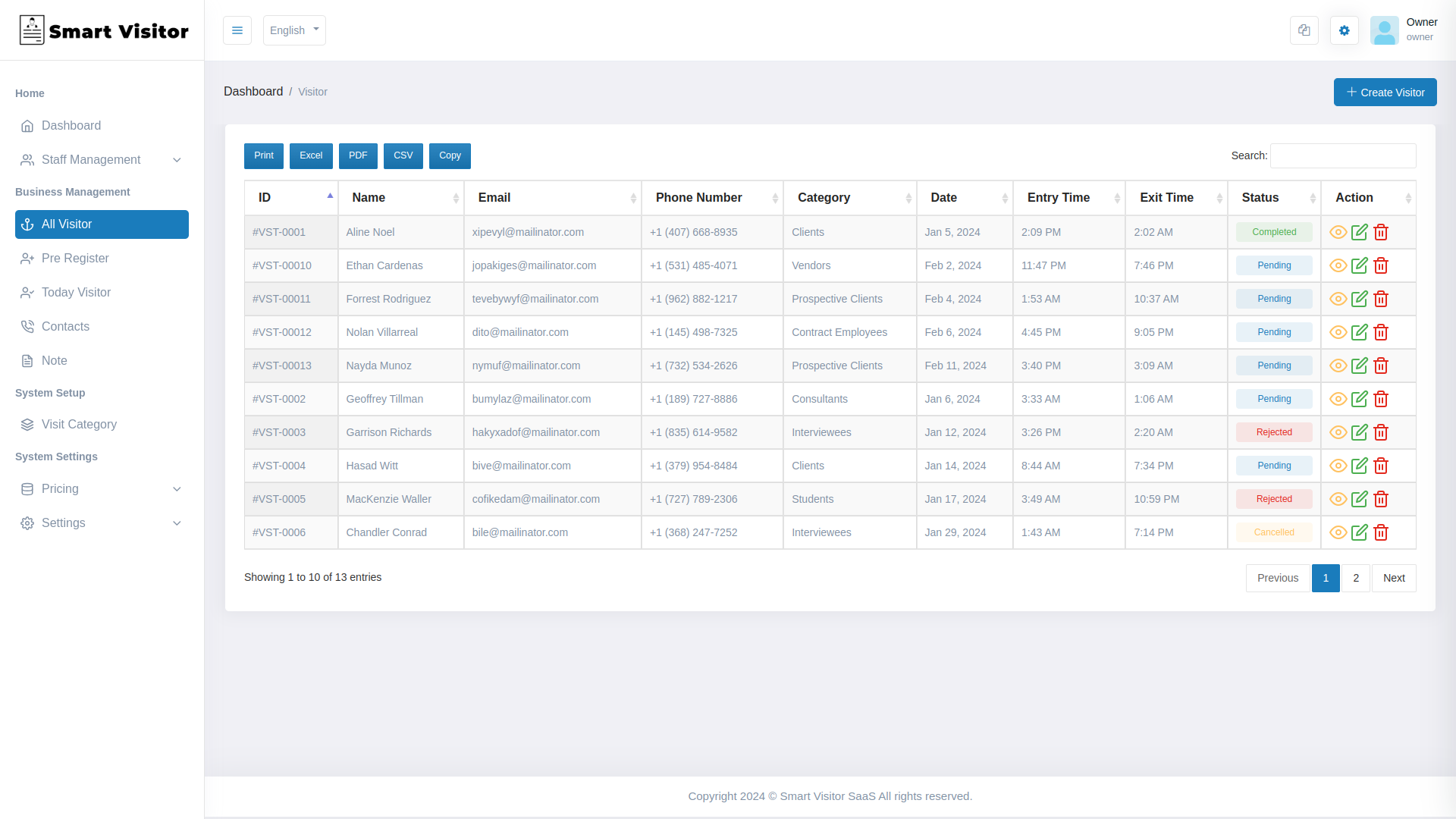
Task: Open the Dashboard from the sidebar
Action: 71,125
